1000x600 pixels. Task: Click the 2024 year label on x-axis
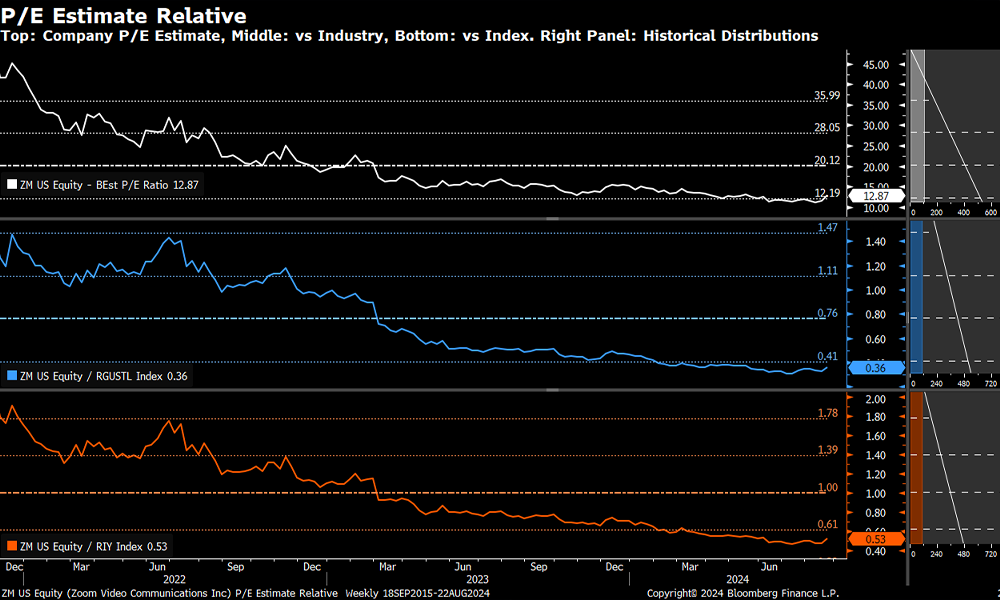[737, 580]
